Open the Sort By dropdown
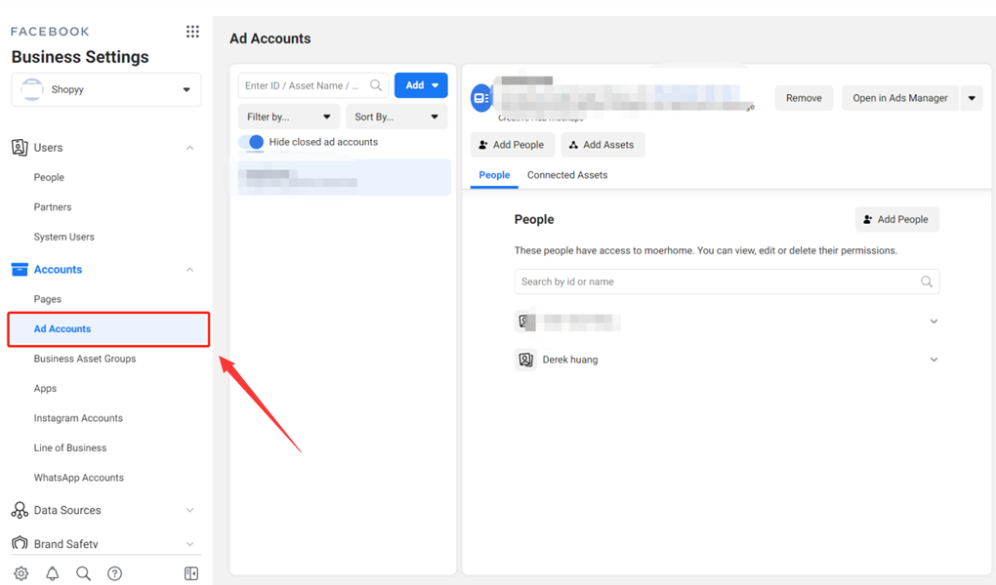Viewport: 996px width, 585px height. pos(396,117)
